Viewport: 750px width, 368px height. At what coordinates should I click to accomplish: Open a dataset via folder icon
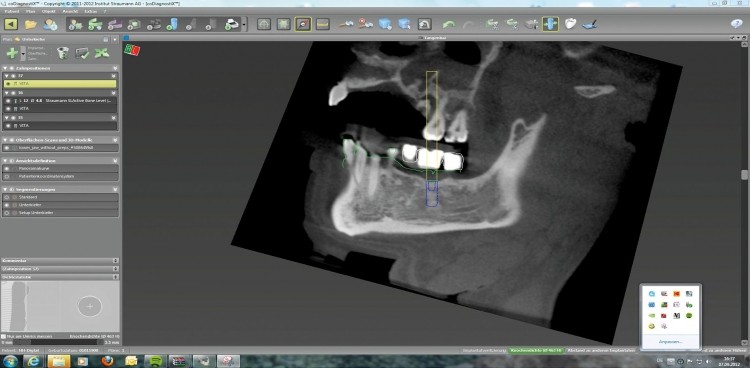(31, 24)
